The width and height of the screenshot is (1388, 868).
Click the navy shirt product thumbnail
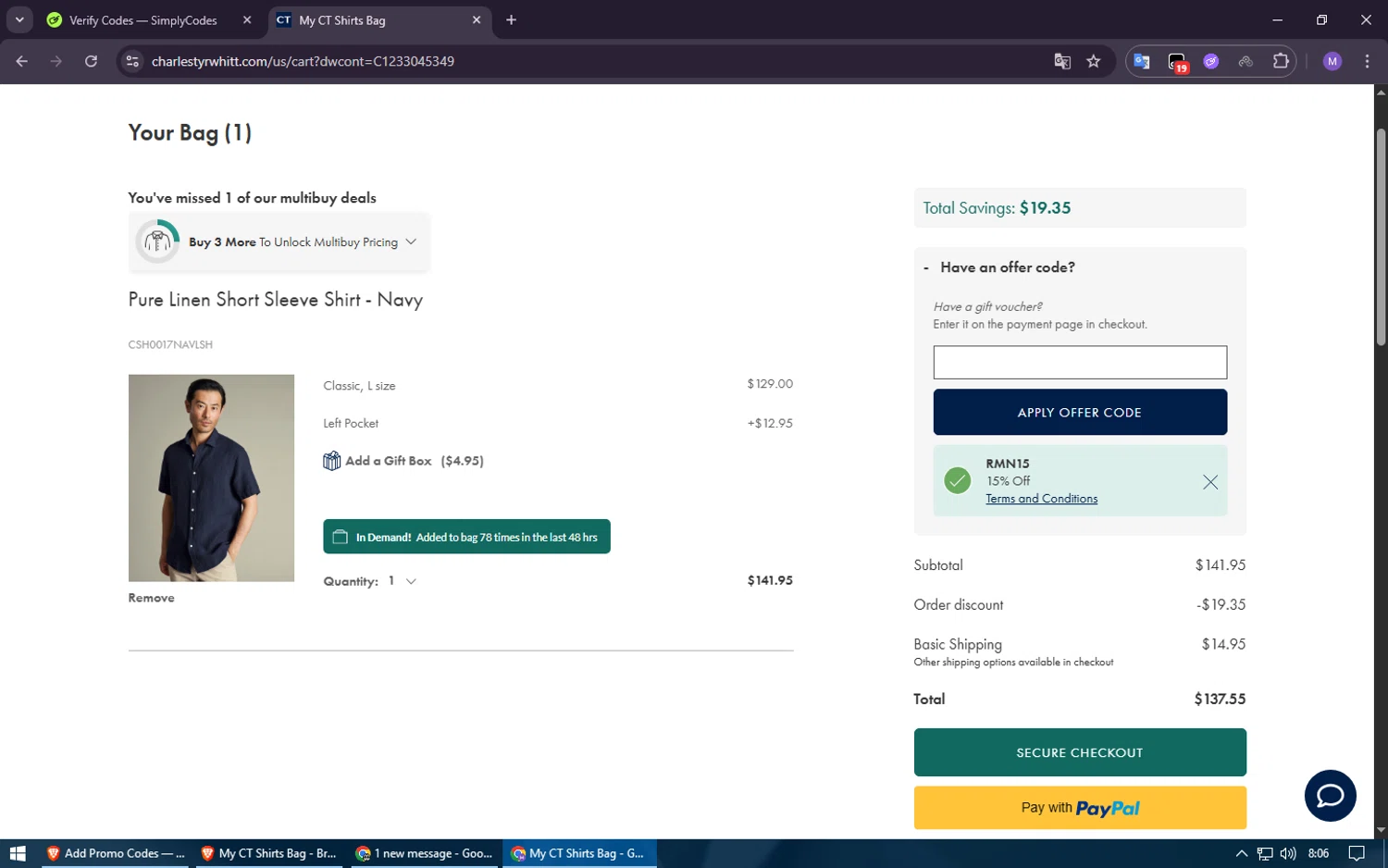coord(211,477)
